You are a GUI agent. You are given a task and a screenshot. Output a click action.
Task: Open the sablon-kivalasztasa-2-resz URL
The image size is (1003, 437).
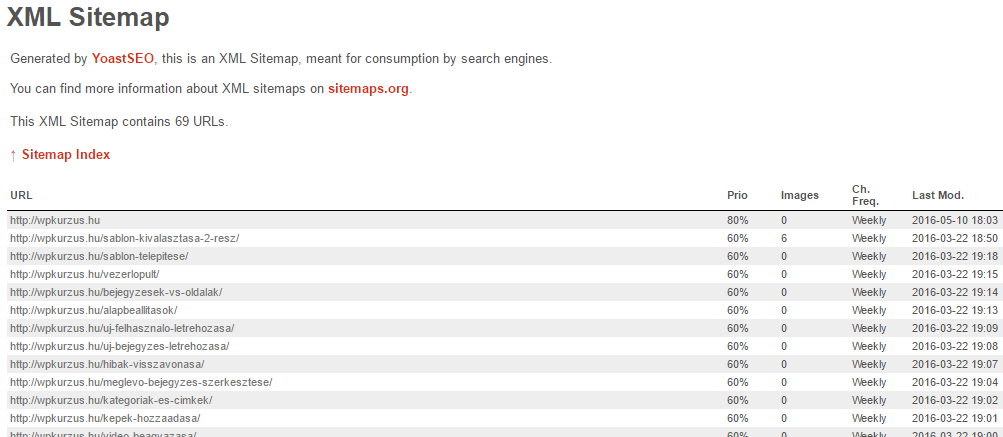tap(124, 238)
